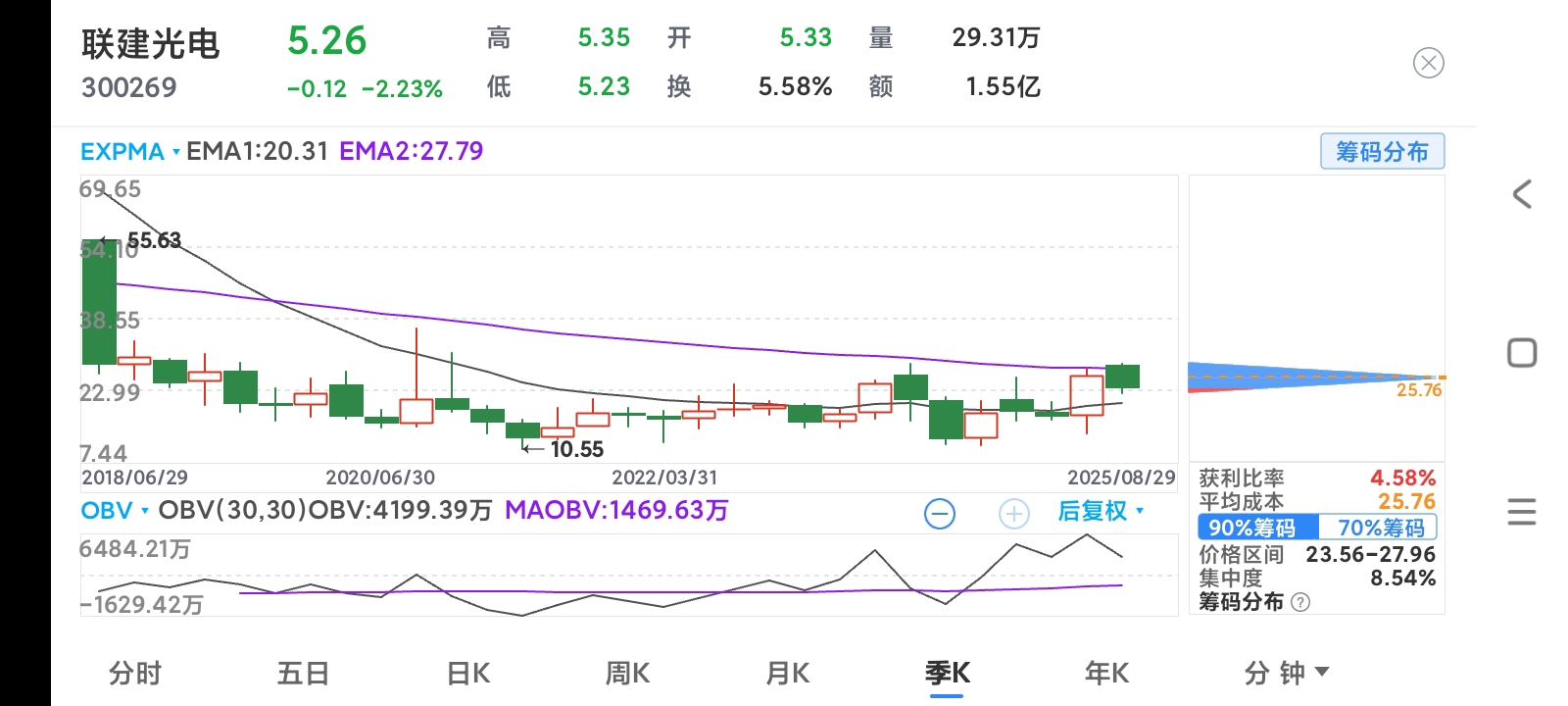
Task: Tap the EMA2:27.79 label
Action: tap(412, 151)
